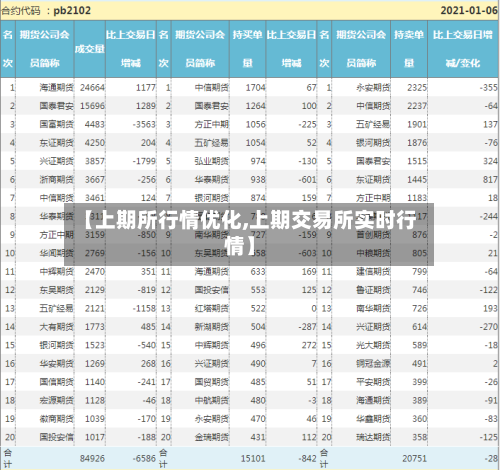
Task: Click volume cell 1269
Action: click(95, 363)
